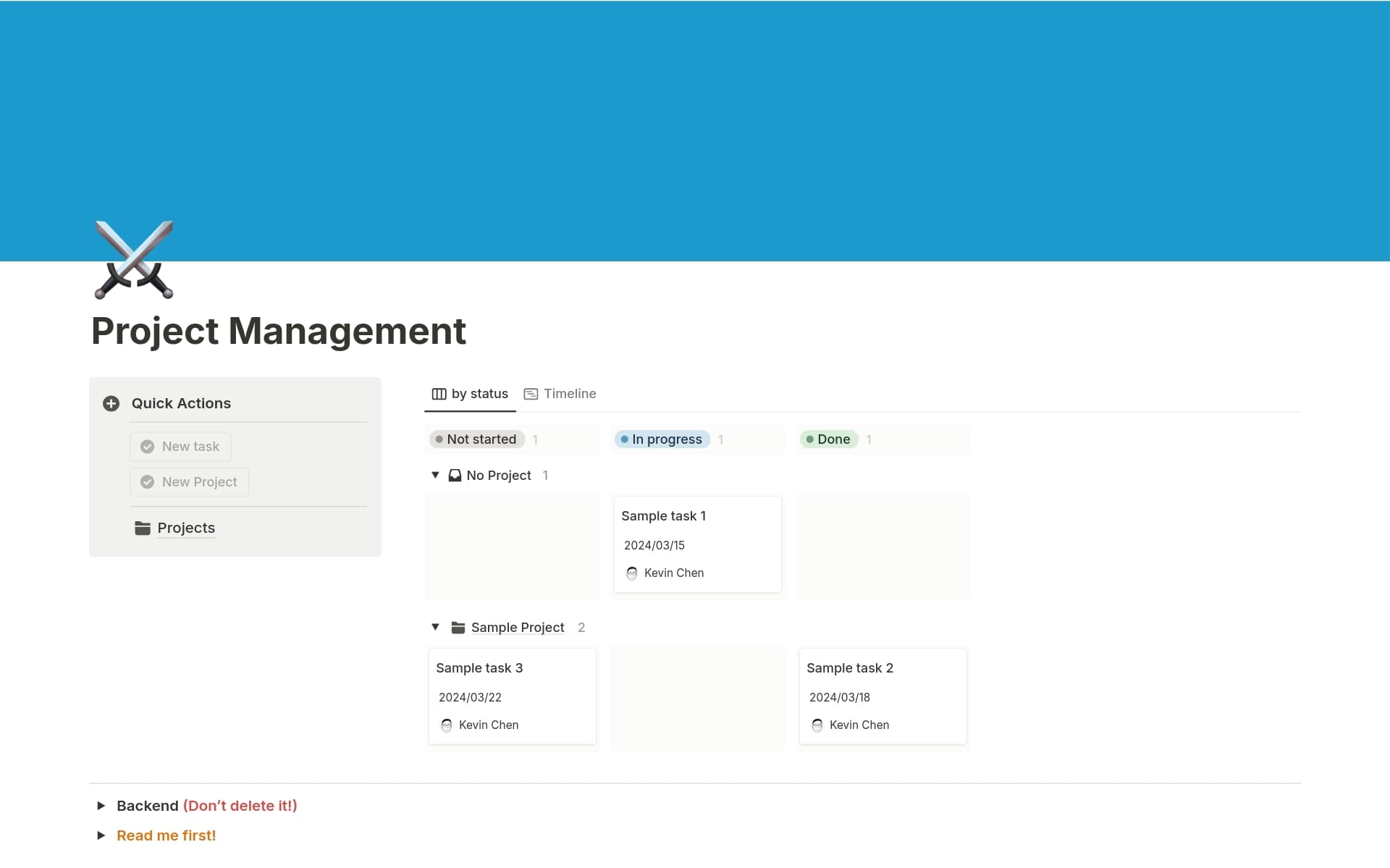Select the blue status dot on In progress

pyautogui.click(x=625, y=439)
